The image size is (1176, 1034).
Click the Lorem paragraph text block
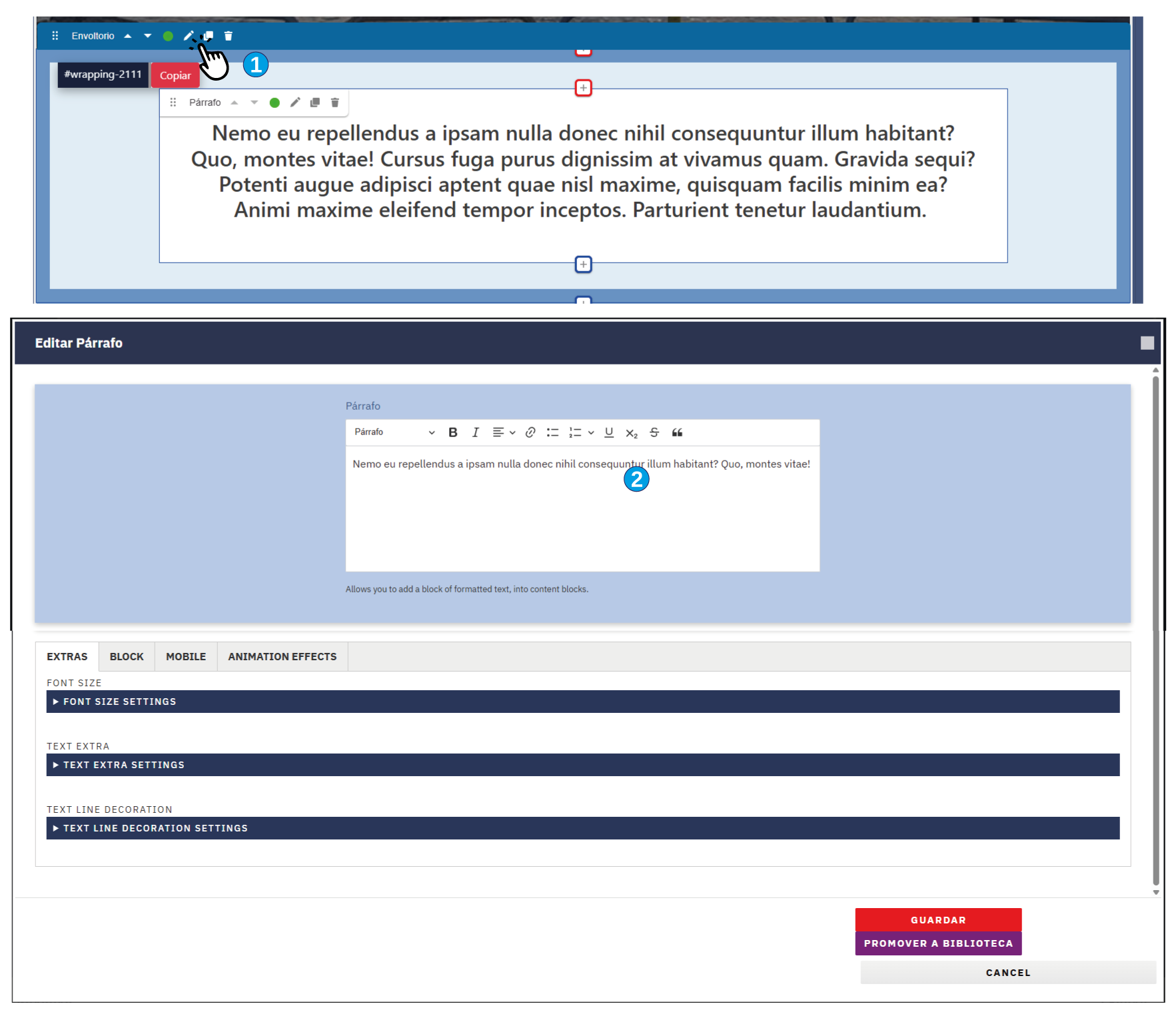coord(584,171)
